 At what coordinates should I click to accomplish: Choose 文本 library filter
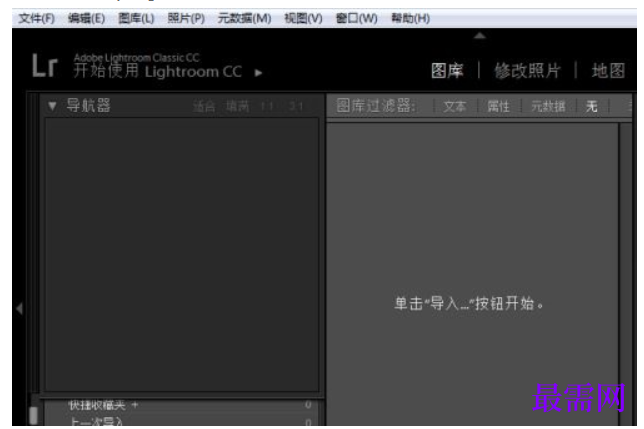(455, 106)
